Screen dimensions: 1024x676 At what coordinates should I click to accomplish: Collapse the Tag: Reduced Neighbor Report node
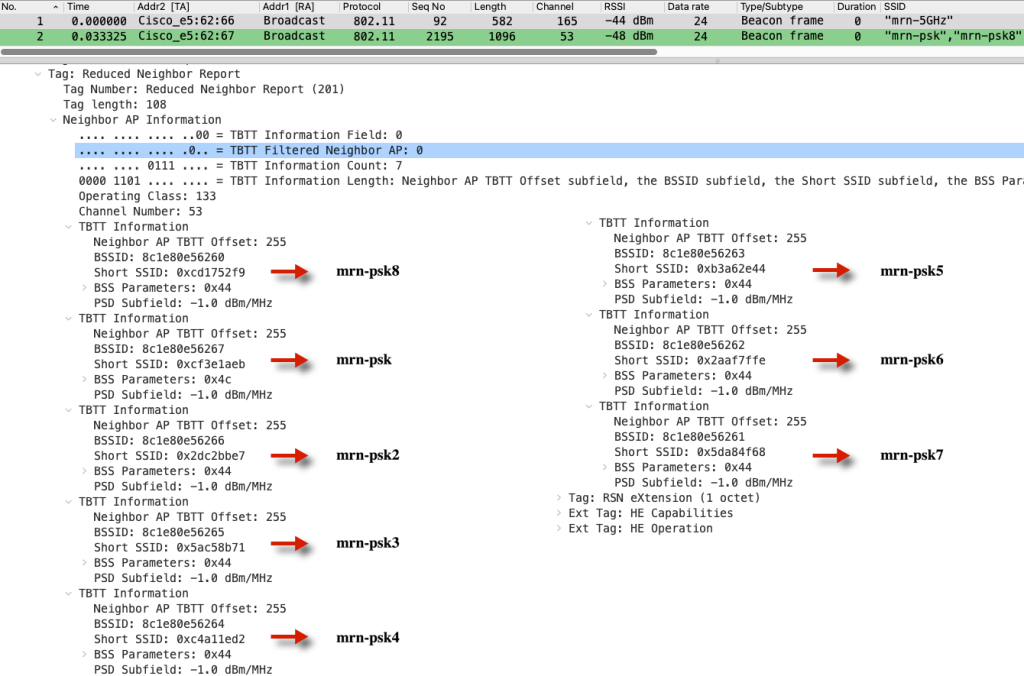click(x=39, y=74)
